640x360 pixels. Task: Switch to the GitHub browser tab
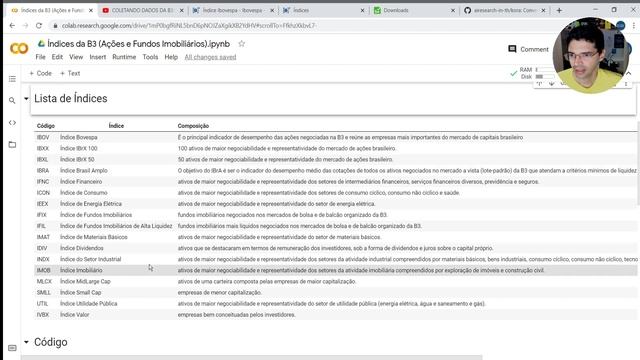point(503,10)
